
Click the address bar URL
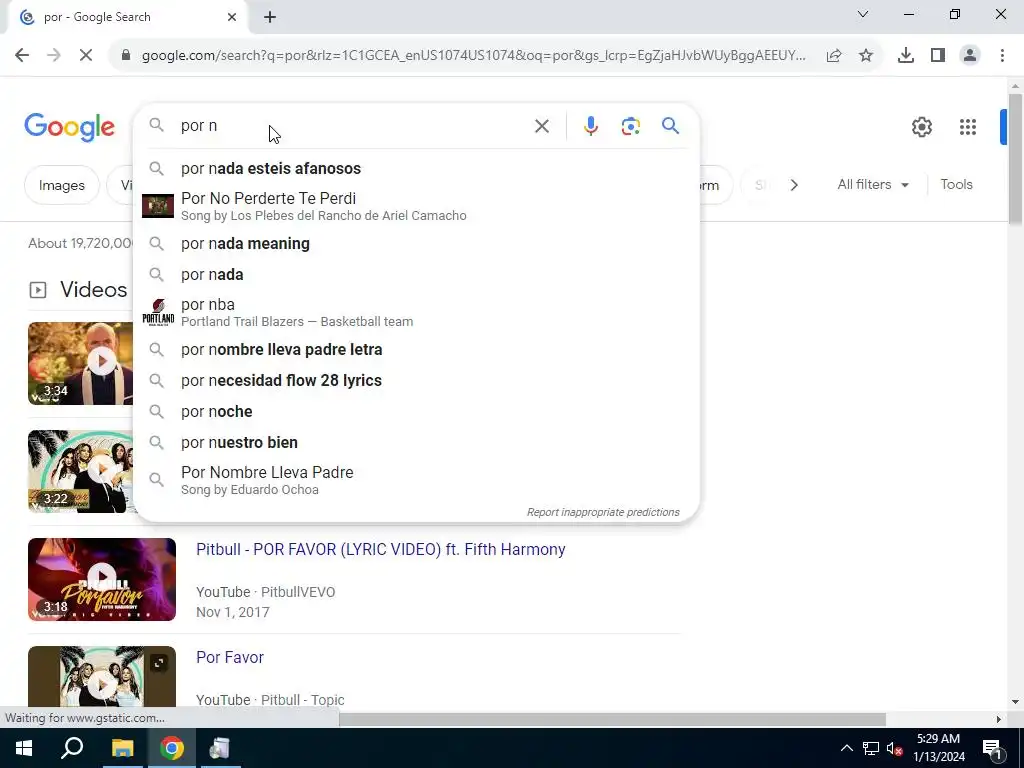pos(473,56)
